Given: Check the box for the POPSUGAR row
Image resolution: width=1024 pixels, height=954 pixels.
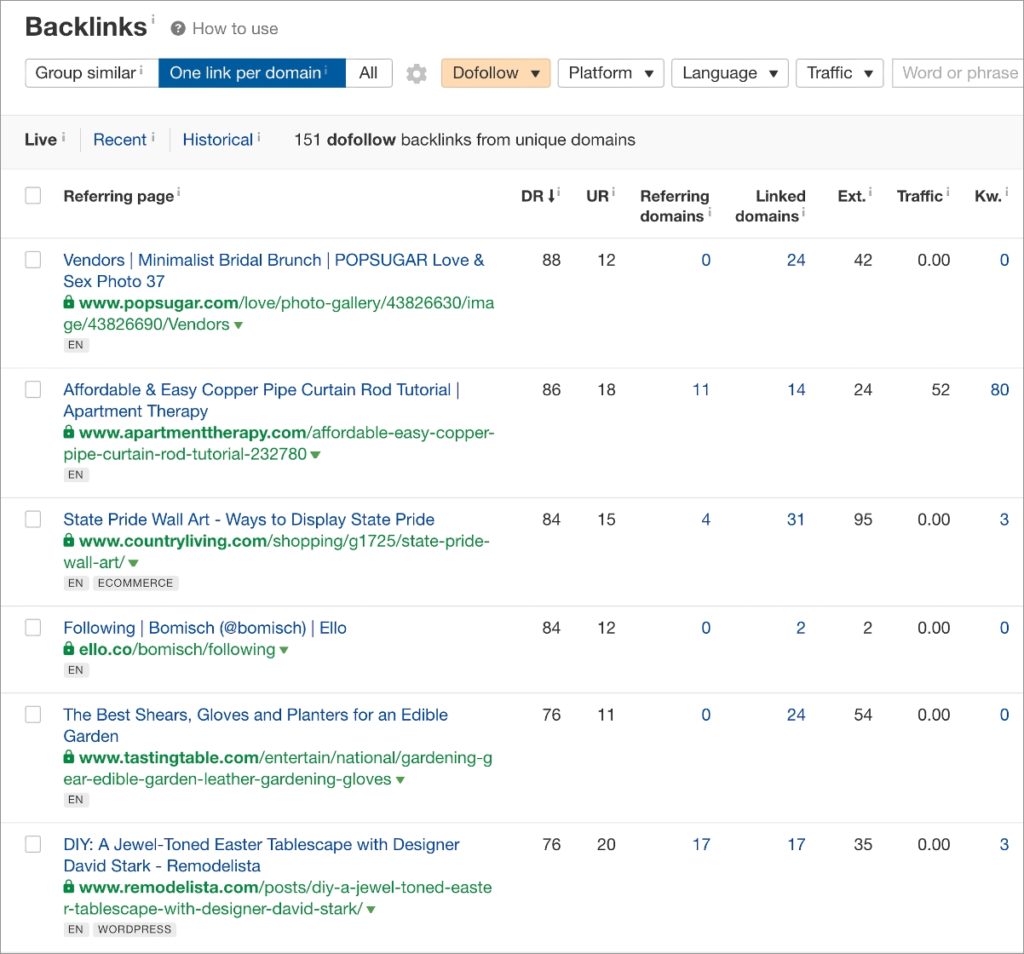Looking at the screenshot, I should point(33,260).
